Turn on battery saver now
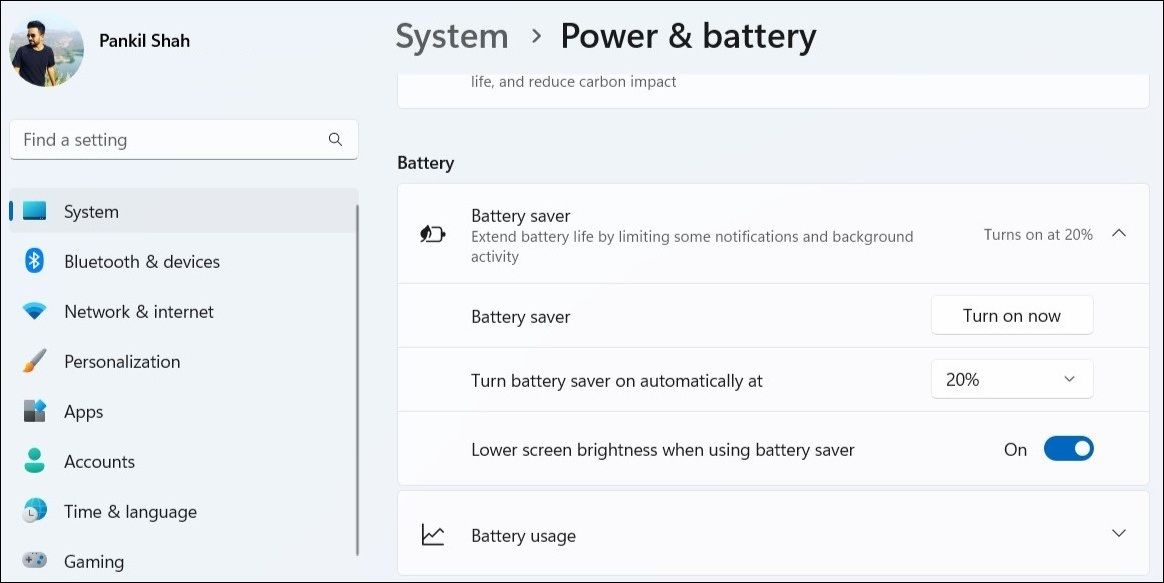The image size is (1164, 583). click(x=1011, y=316)
